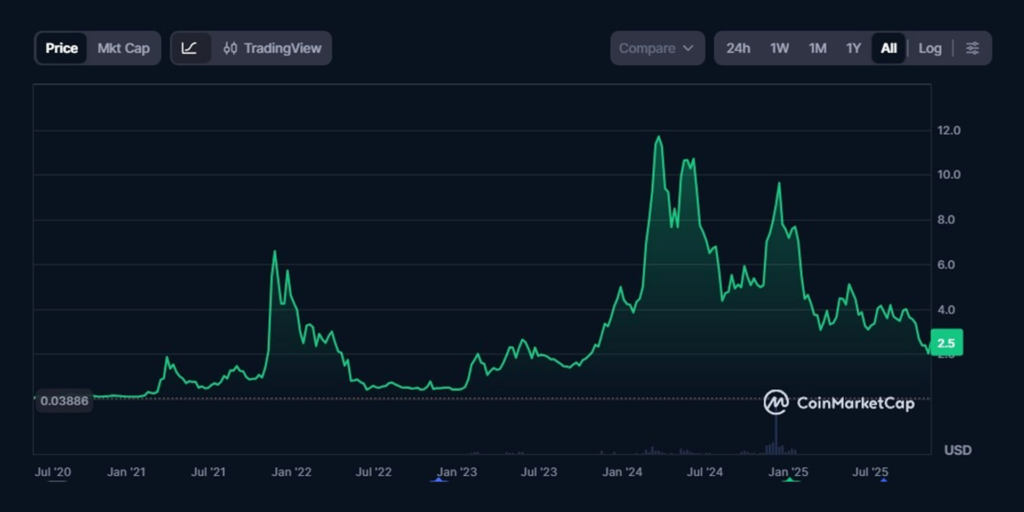
Task: Open the chart settings sliders icon
Action: click(x=972, y=48)
